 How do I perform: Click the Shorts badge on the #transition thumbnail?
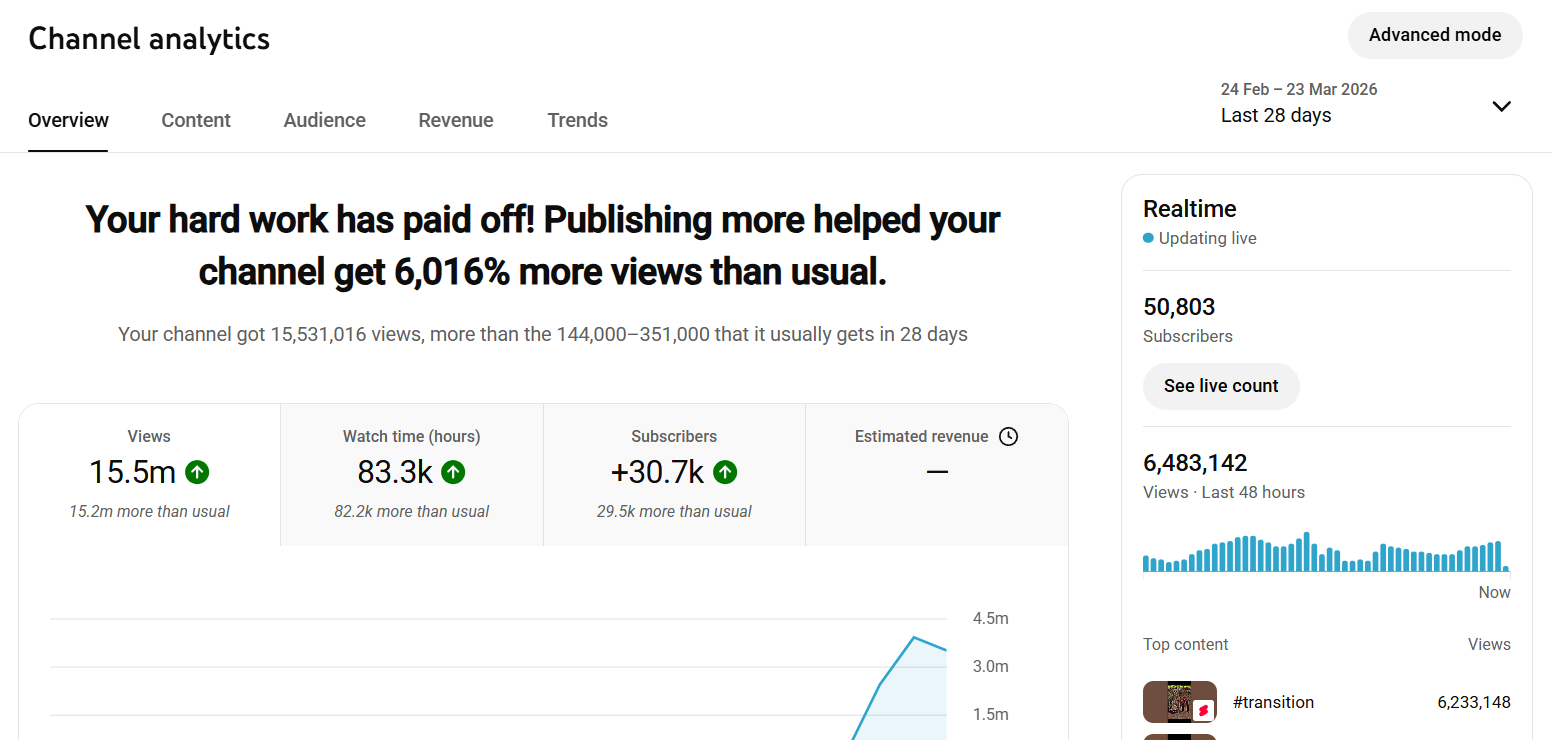[1204, 710]
